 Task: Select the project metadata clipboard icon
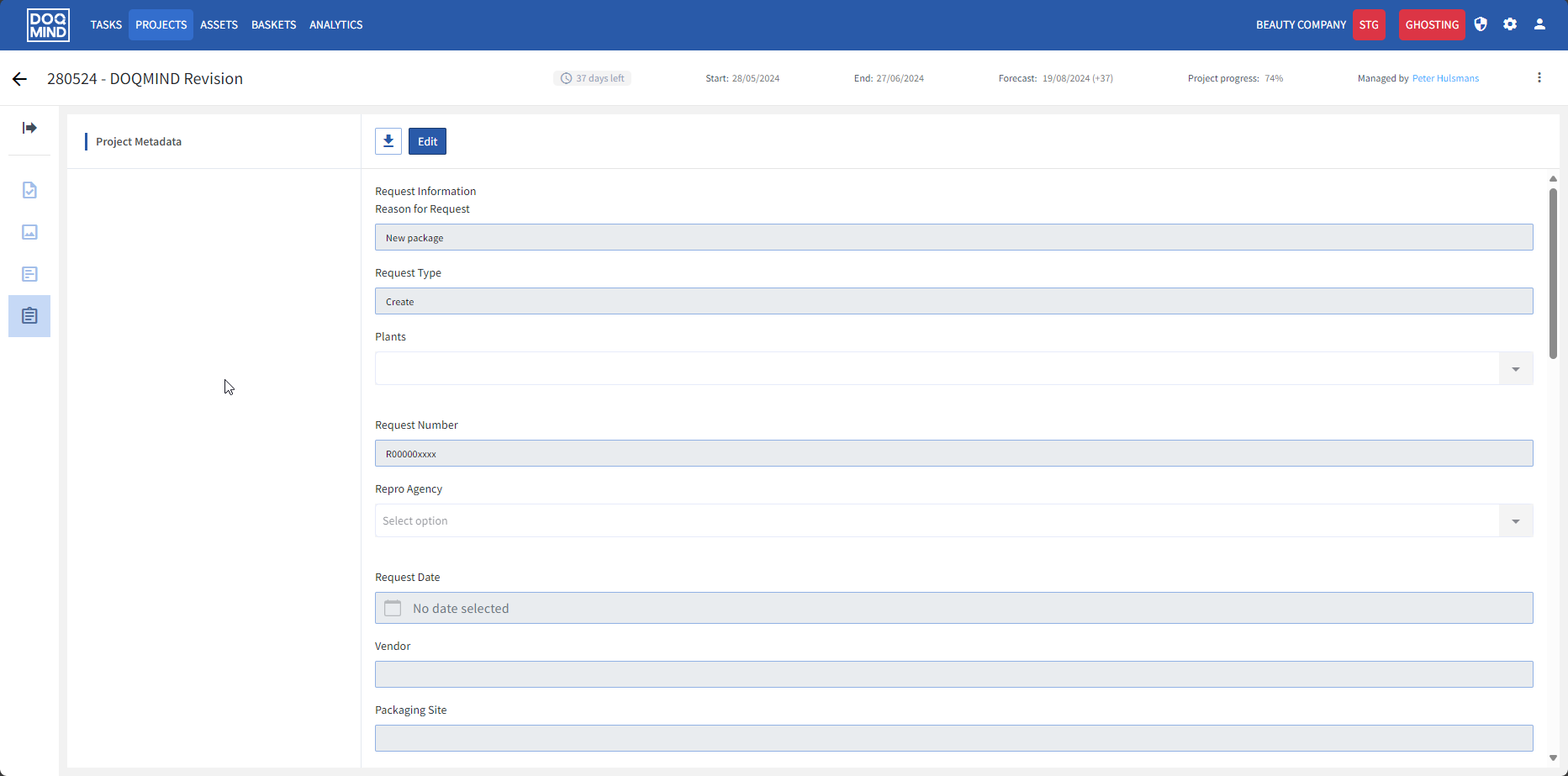(x=29, y=316)
